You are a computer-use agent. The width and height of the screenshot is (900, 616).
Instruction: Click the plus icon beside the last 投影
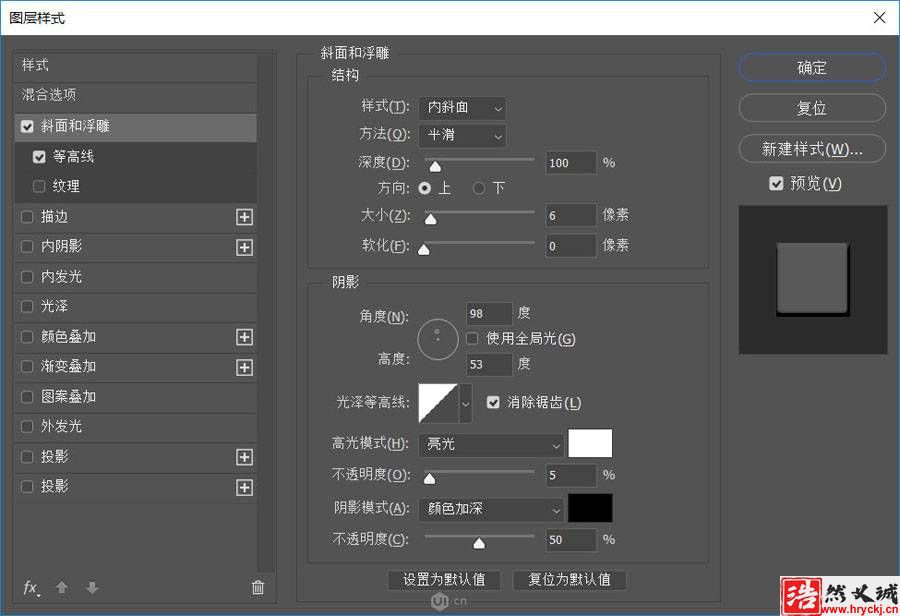pyautogui.click(x=245, y=487)
